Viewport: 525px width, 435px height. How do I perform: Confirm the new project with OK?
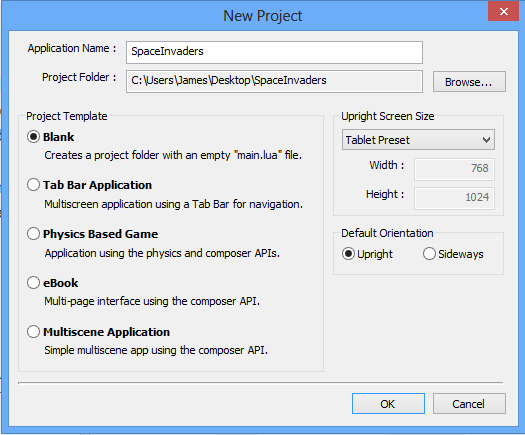[388, 404]
